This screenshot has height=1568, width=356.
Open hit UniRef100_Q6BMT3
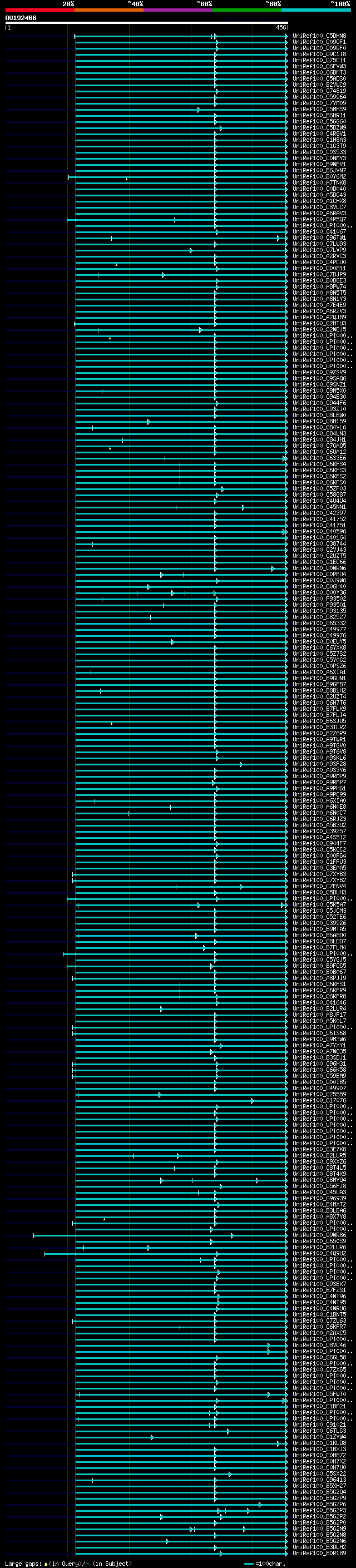tap(319, 72)
